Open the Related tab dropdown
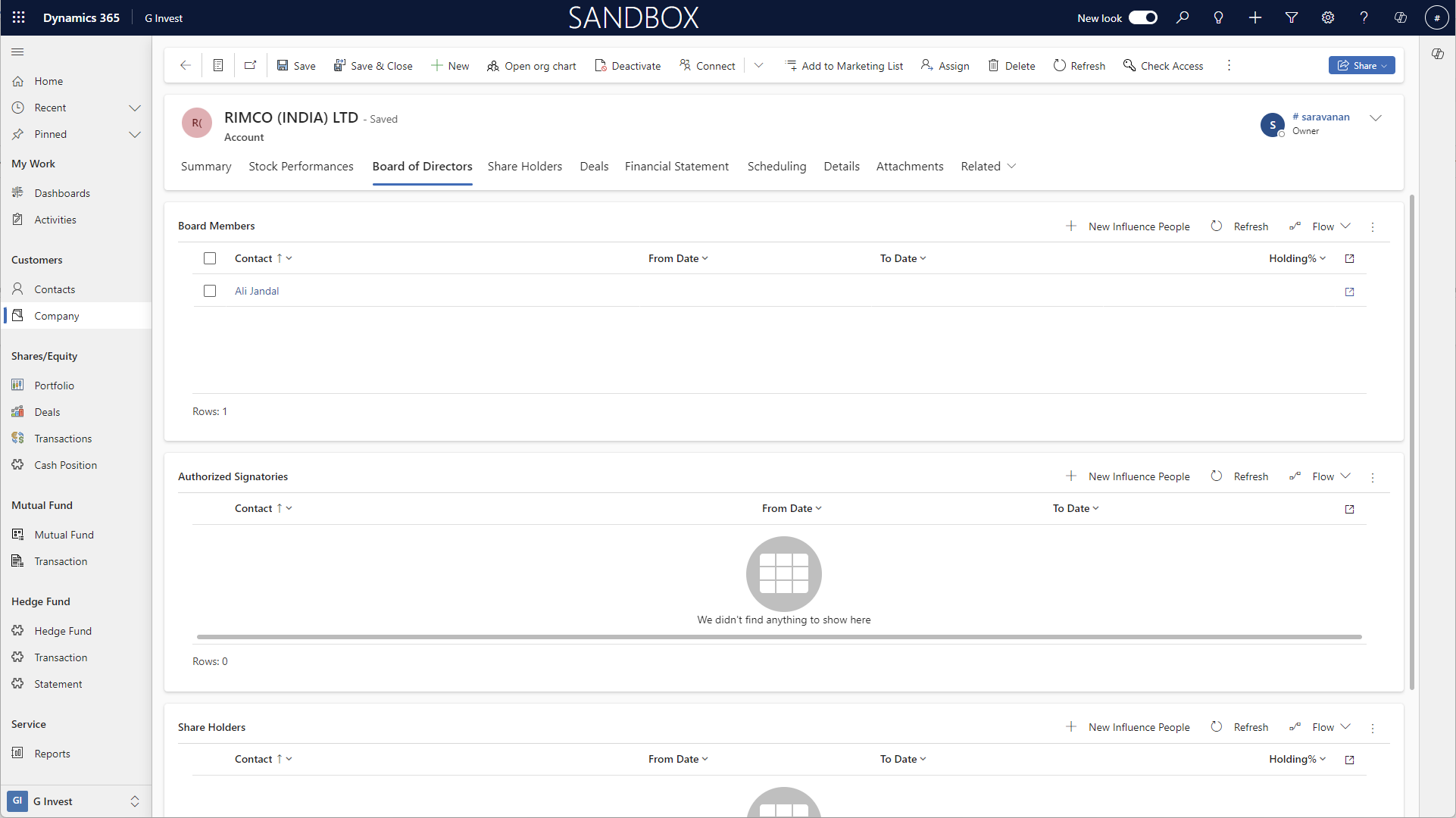1456x818 pixels. [x=988, y=167]
